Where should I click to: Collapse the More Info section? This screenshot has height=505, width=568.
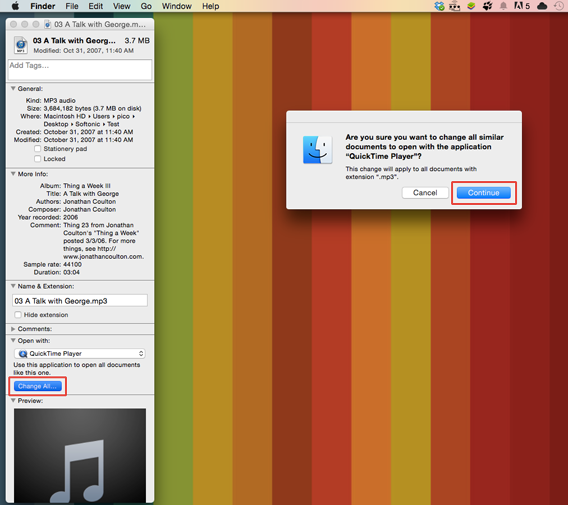click(x=13, y=174)
